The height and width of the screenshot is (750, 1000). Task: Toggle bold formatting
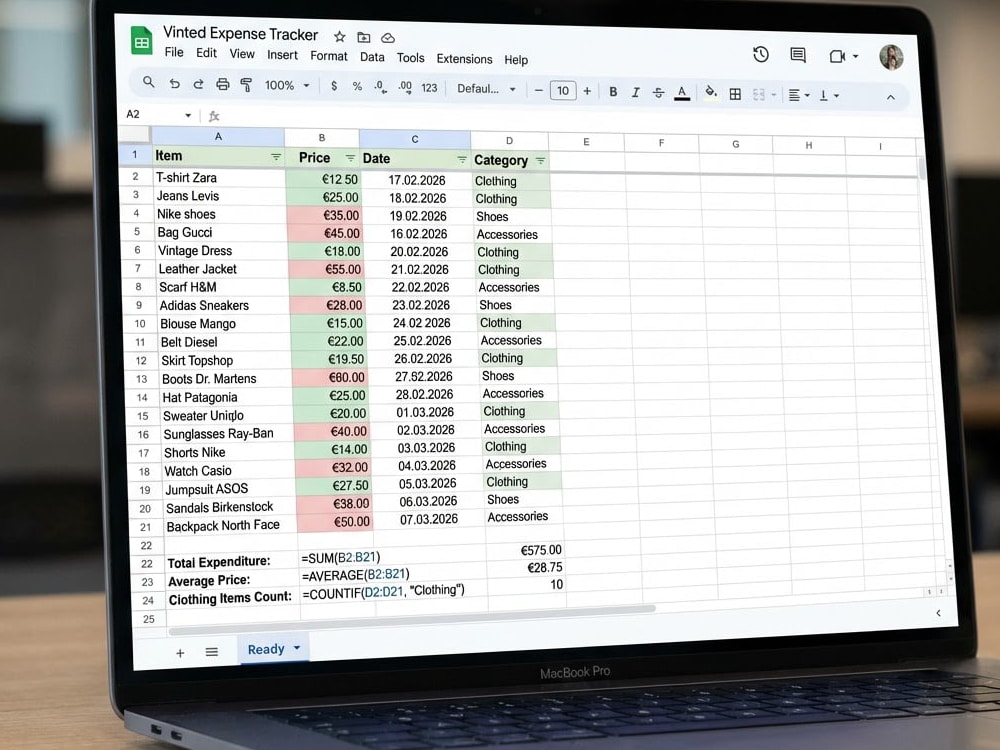pyautogui.click(x=613, y=92)
